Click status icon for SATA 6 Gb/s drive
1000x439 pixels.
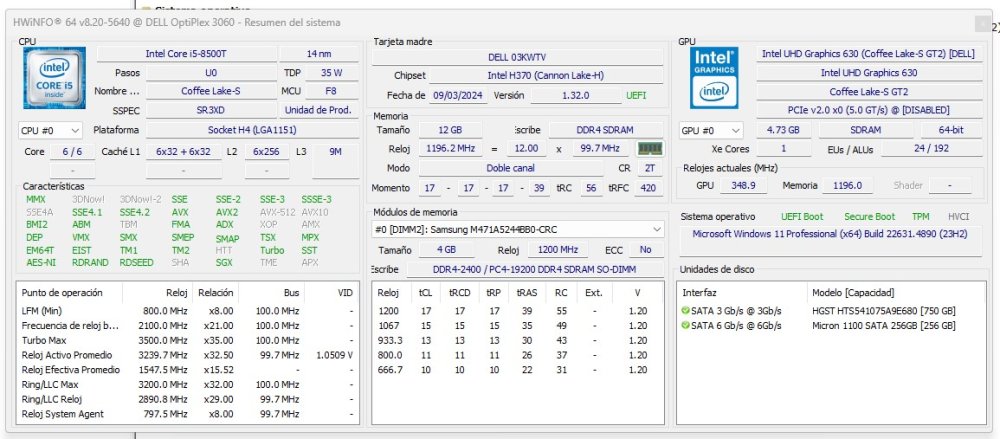coord(686,325)
